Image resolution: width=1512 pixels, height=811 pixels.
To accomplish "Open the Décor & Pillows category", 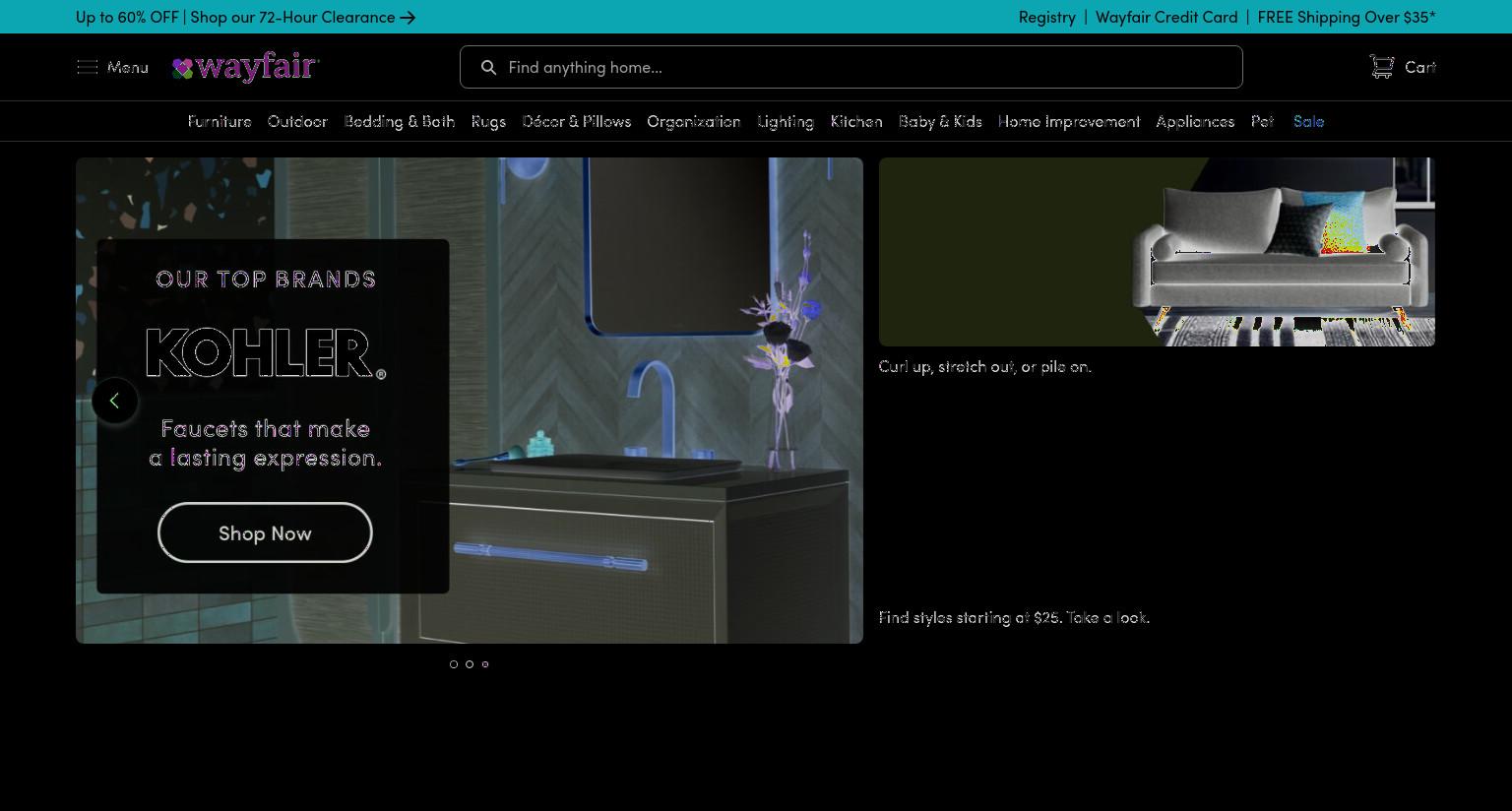I will [577, 121].
